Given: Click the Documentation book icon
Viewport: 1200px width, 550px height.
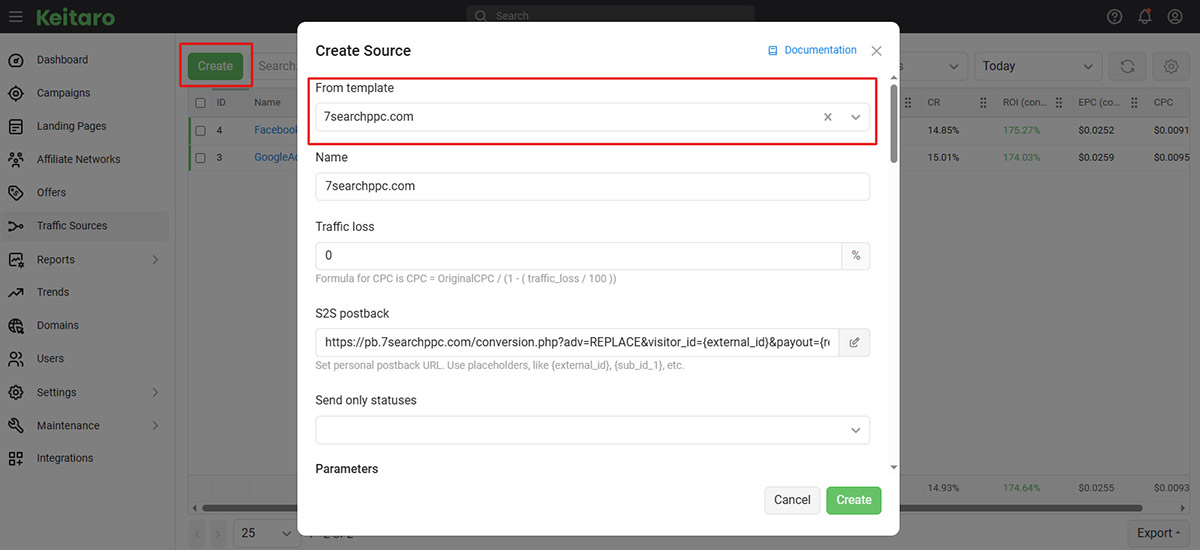Looking at the screenshot, I should click(773, 50).
